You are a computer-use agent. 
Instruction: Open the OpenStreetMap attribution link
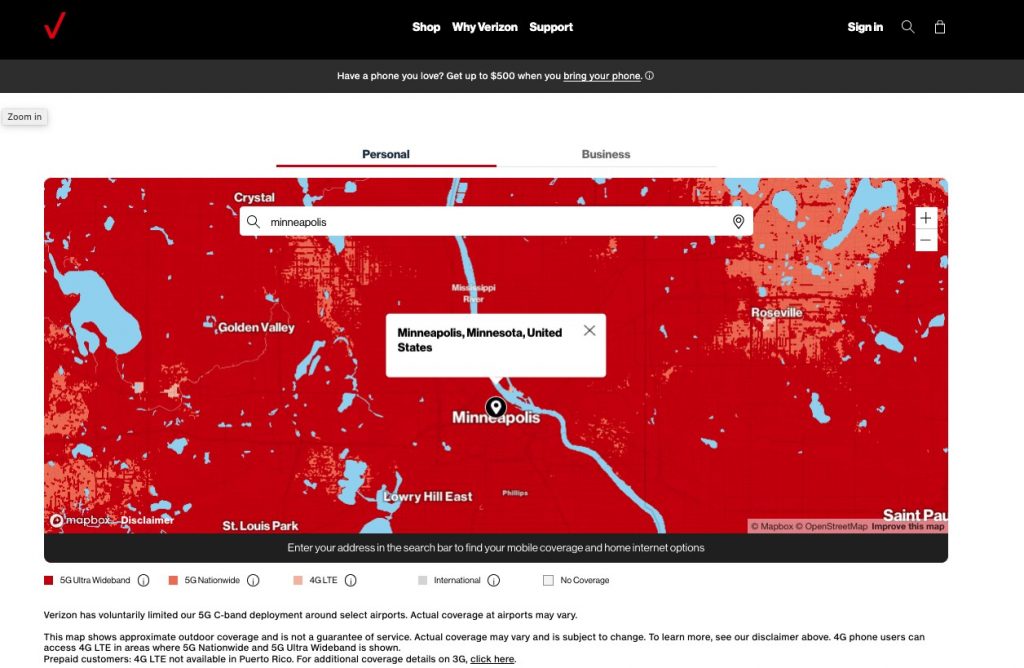(831, 526)
